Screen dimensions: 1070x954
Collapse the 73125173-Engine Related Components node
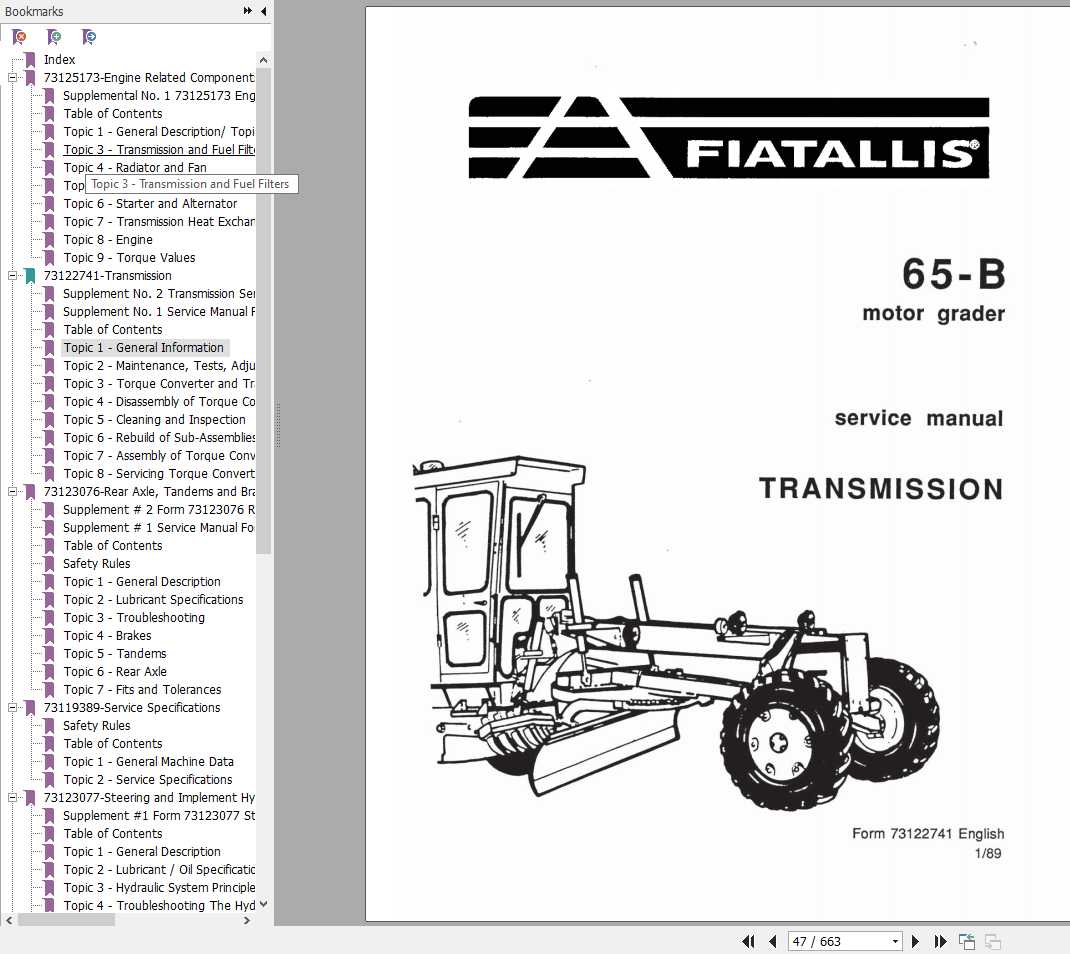tap(12, 78)
